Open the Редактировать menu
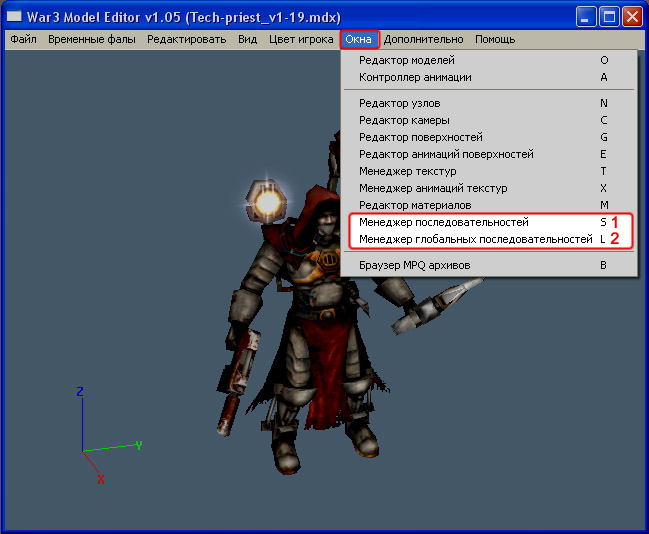This screenshot has height=534, width=649. point(187,39)
